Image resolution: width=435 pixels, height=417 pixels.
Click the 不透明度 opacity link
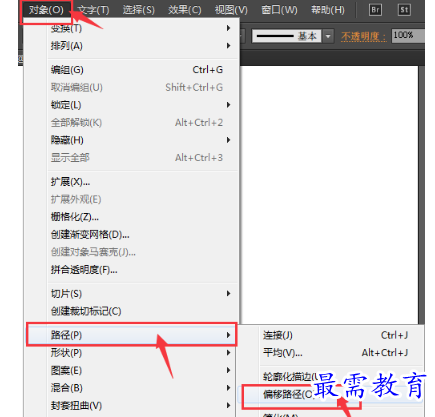click(x=363, y=36)
